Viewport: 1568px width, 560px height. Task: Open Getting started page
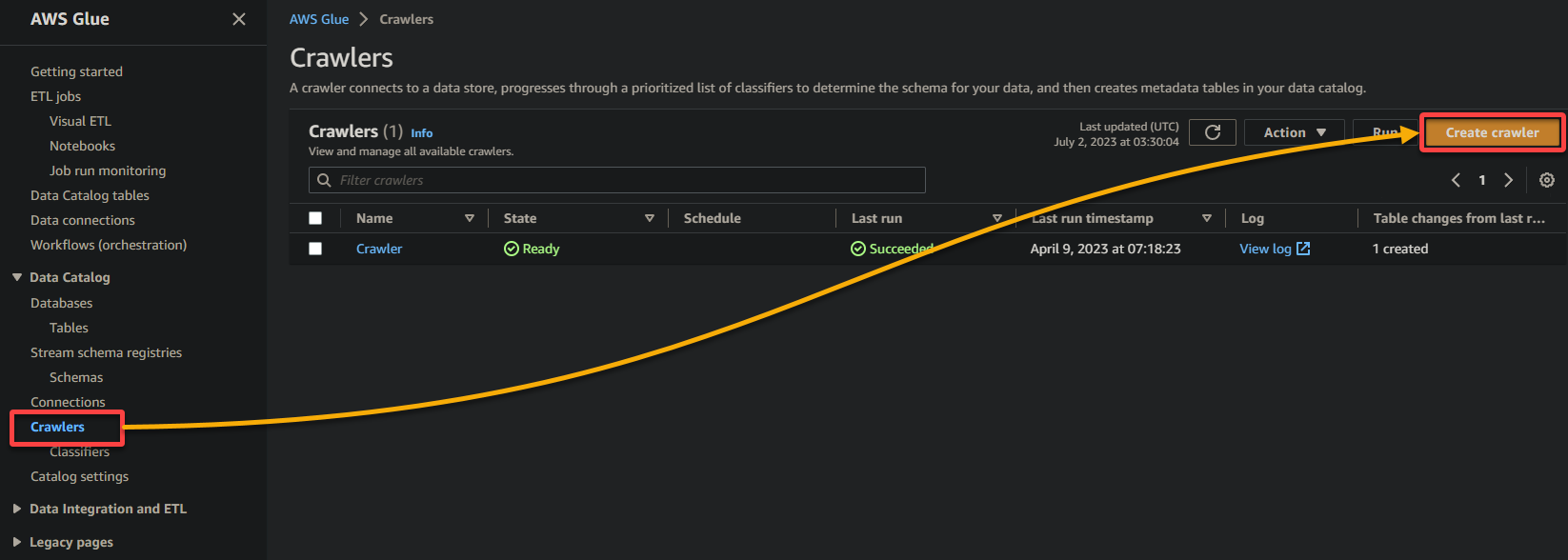(x=76, y=71)
